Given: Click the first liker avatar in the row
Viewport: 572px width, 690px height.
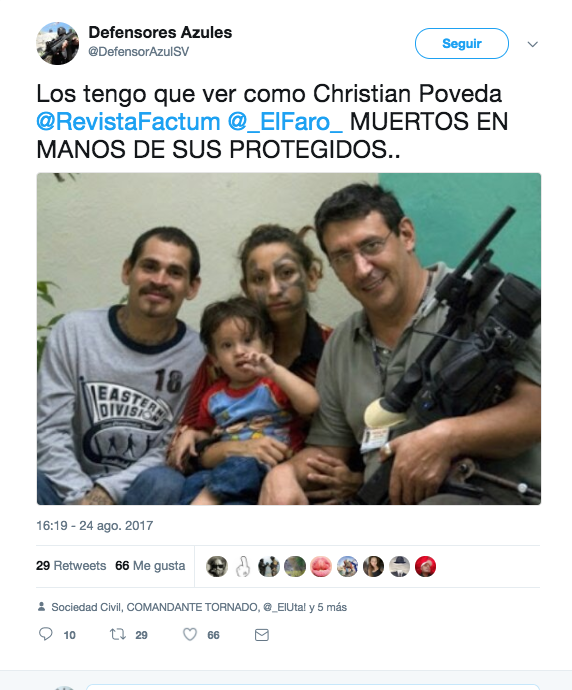Looking at the screenshot, I should [x=217, y=566].
